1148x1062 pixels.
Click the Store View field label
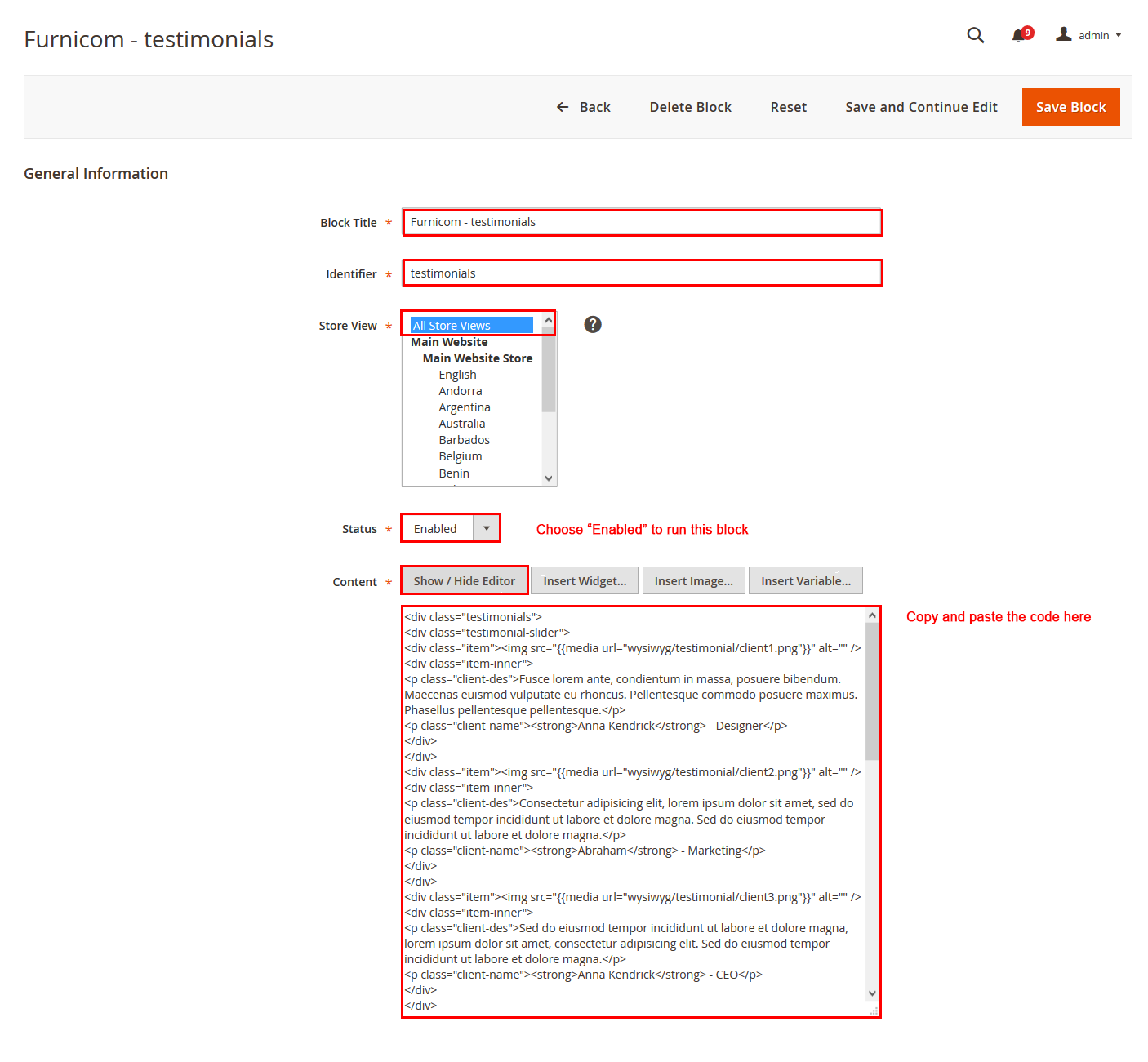(348, 326)
